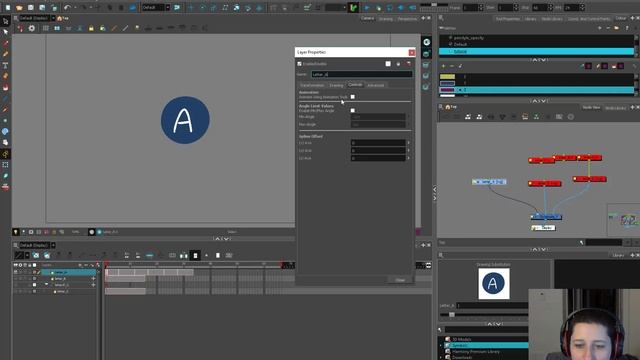Check the Enable Min/Max Angle checkbox
640x360 pixels.
tap(353, 110)
